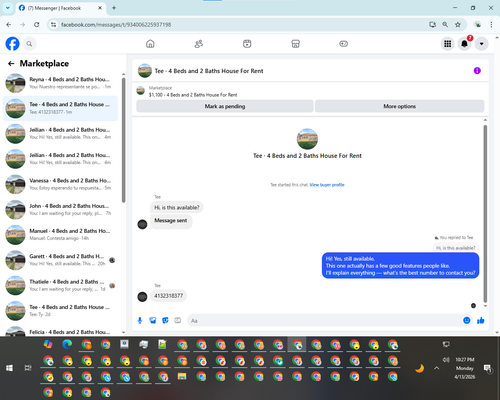Open the Facebook search magnifier

(x=30, y=44)
